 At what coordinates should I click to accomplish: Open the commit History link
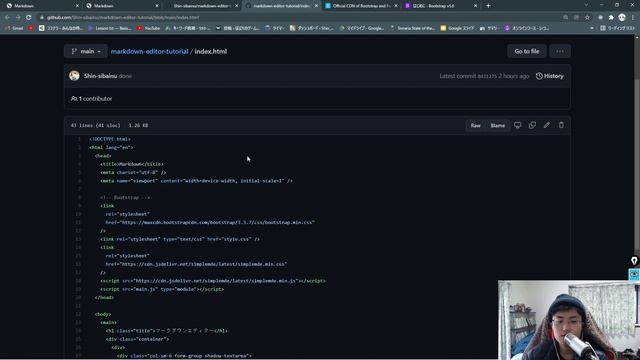[549, 76]
